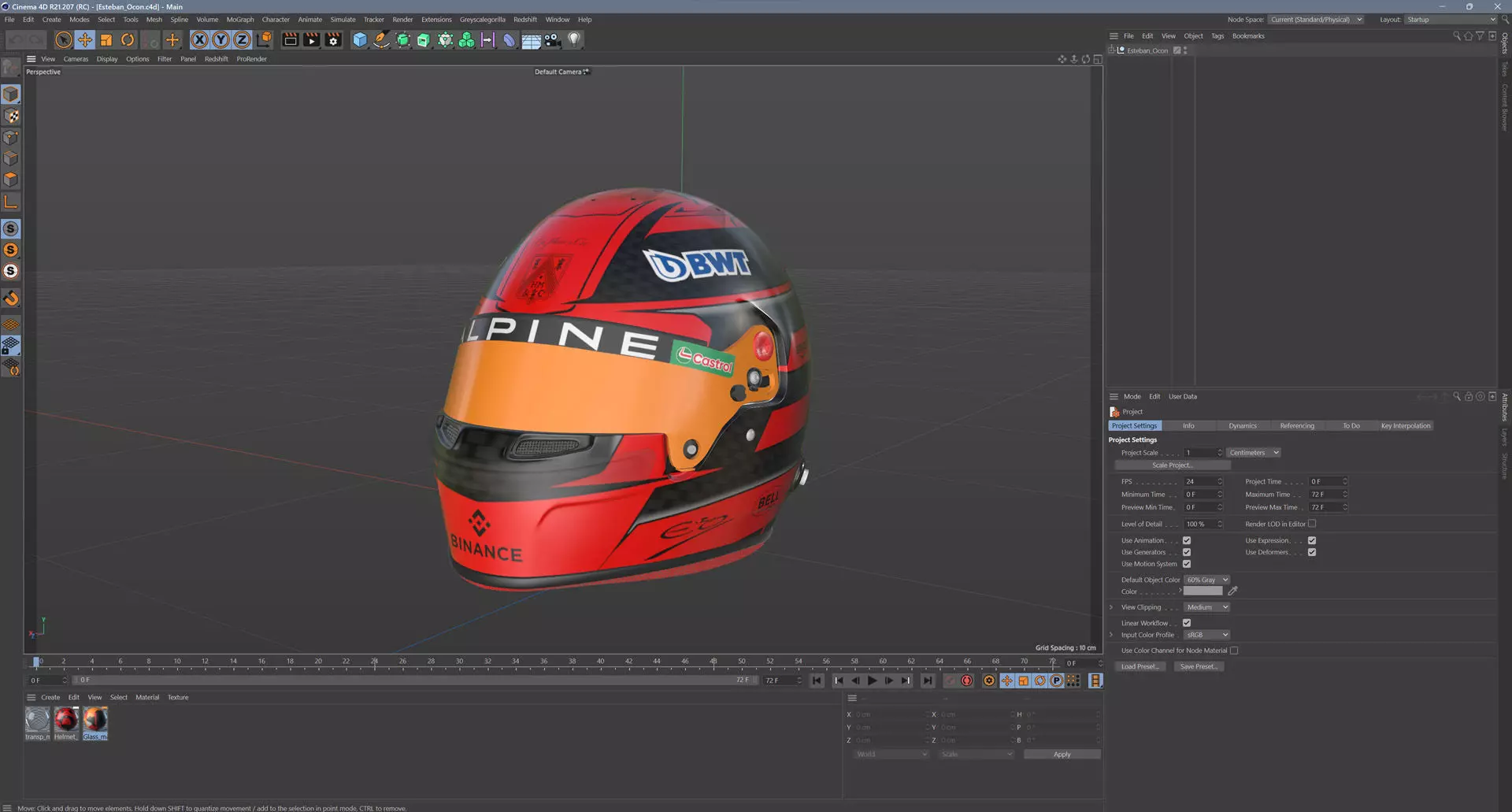Go to start of animation
This screenshot has width=1512, height=812.
click(x=817, y=680)
